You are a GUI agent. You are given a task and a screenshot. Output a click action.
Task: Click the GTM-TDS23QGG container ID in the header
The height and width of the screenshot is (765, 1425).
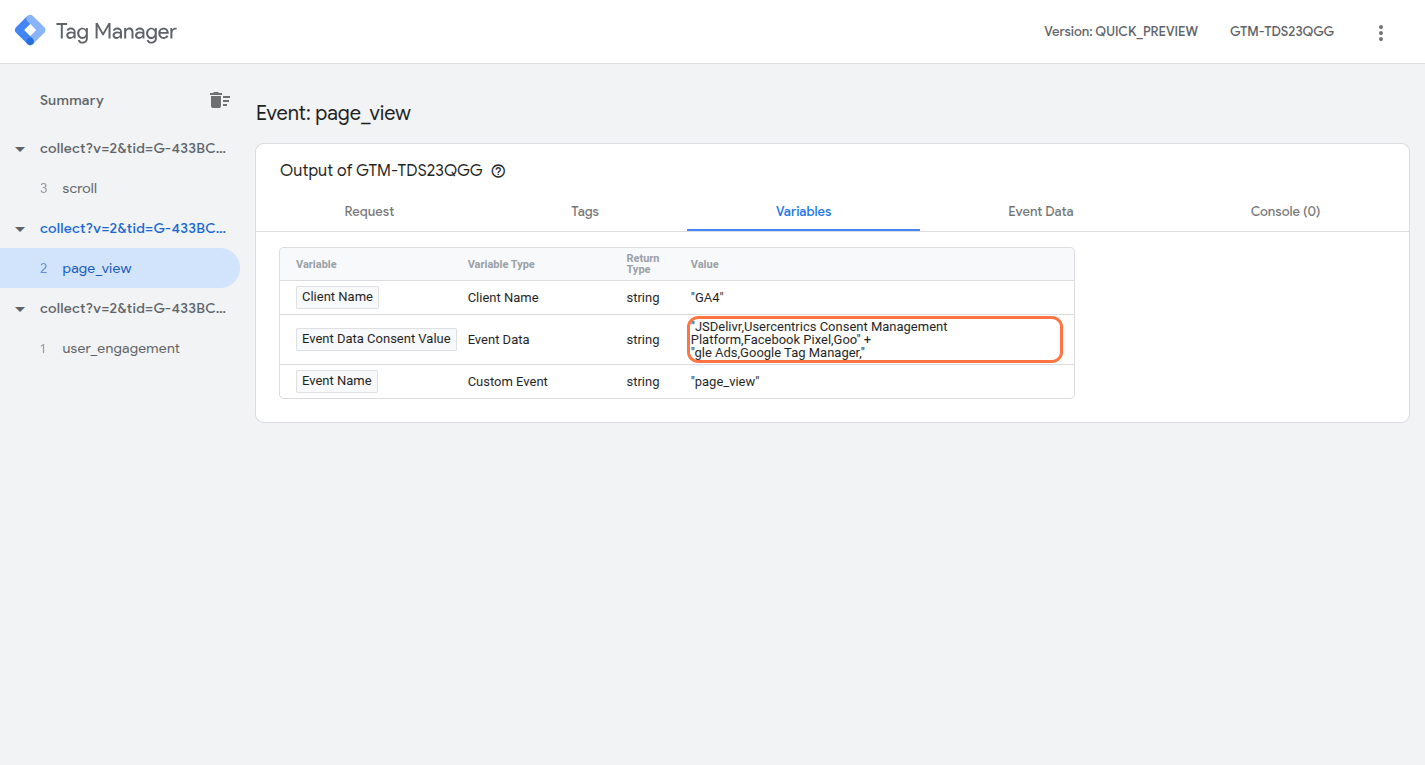[x=1281, y=31]
